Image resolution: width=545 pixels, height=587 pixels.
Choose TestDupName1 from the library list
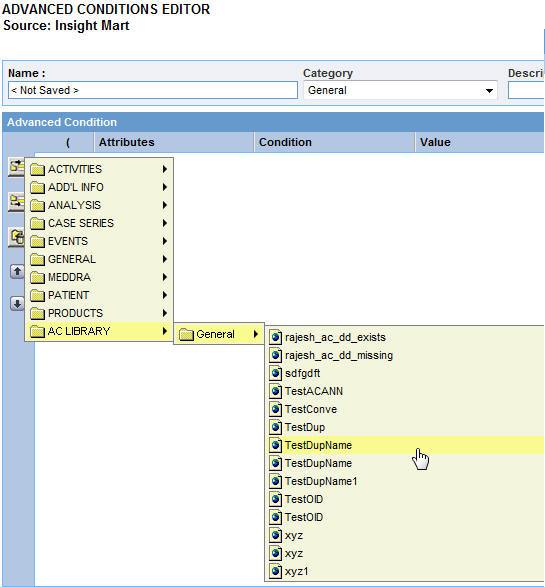click(x=405, y=481)
